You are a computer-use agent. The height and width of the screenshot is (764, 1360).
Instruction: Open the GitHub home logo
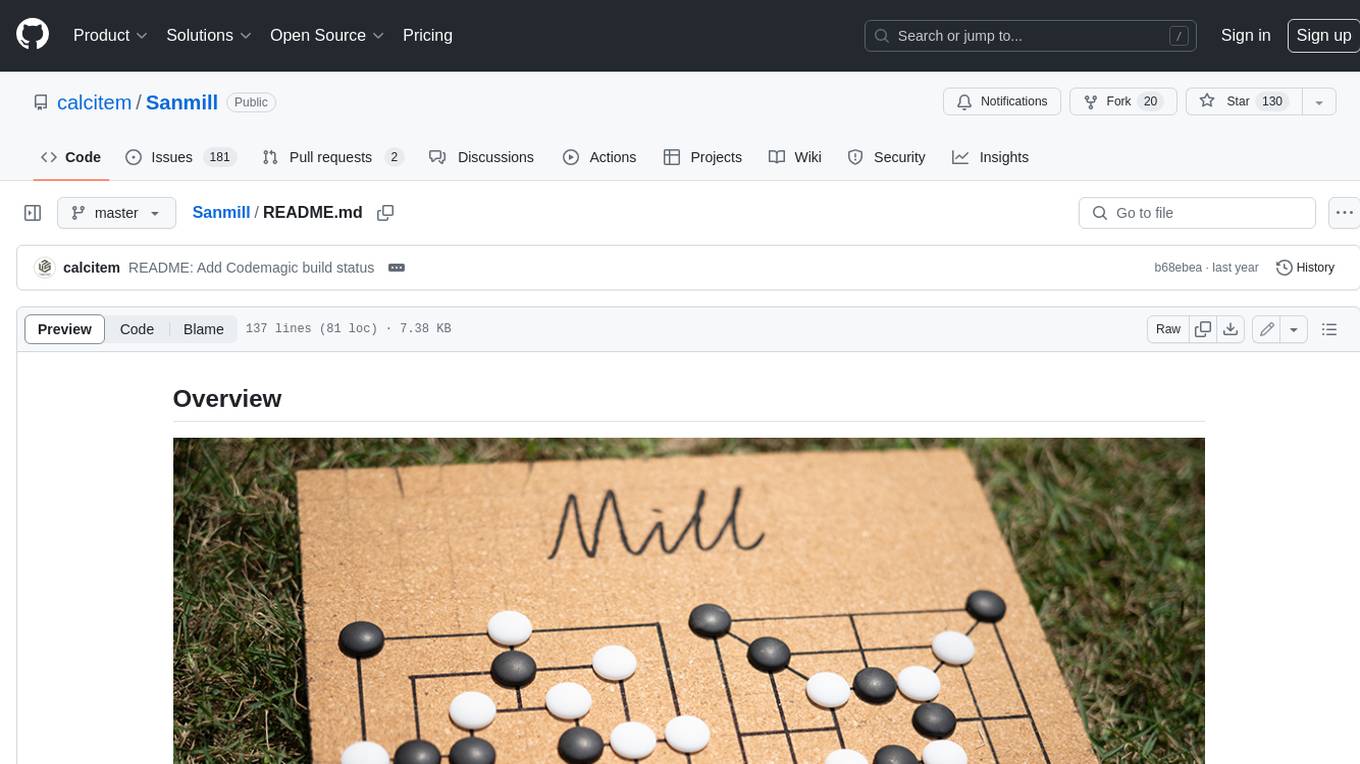click(x=32, y=35)
